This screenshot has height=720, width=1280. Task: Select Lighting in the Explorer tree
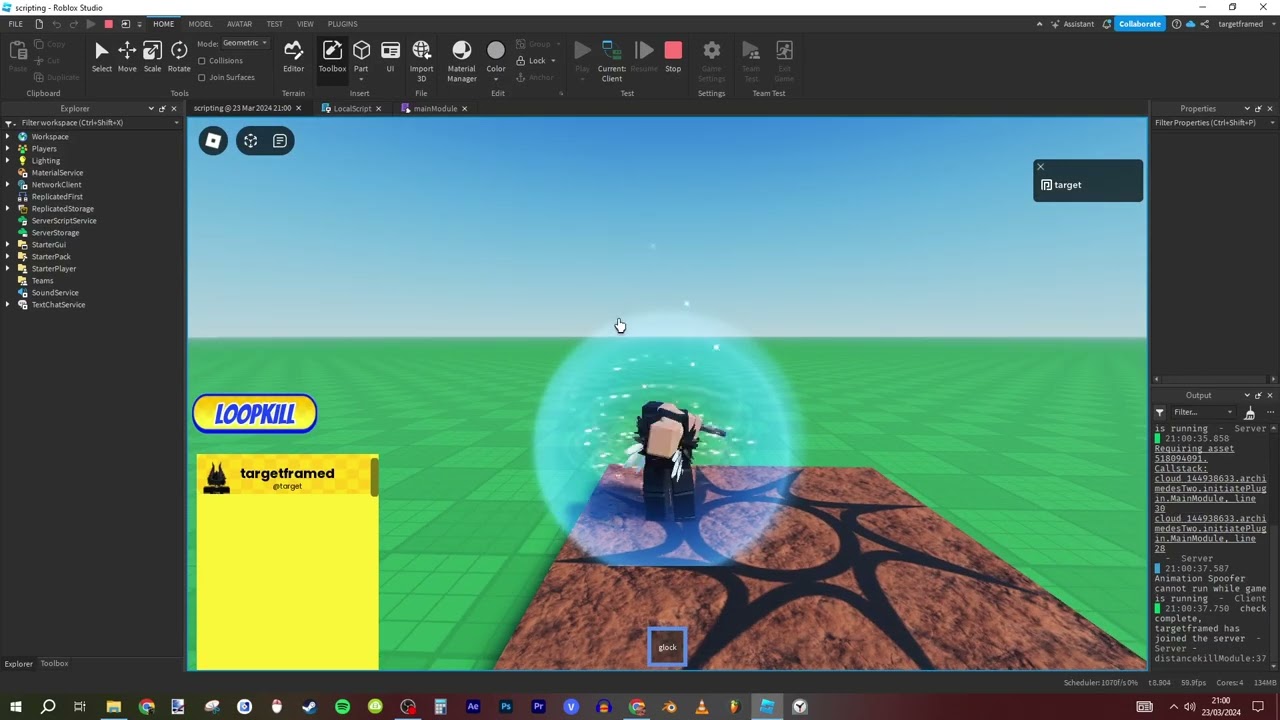(x=45, y=161)
